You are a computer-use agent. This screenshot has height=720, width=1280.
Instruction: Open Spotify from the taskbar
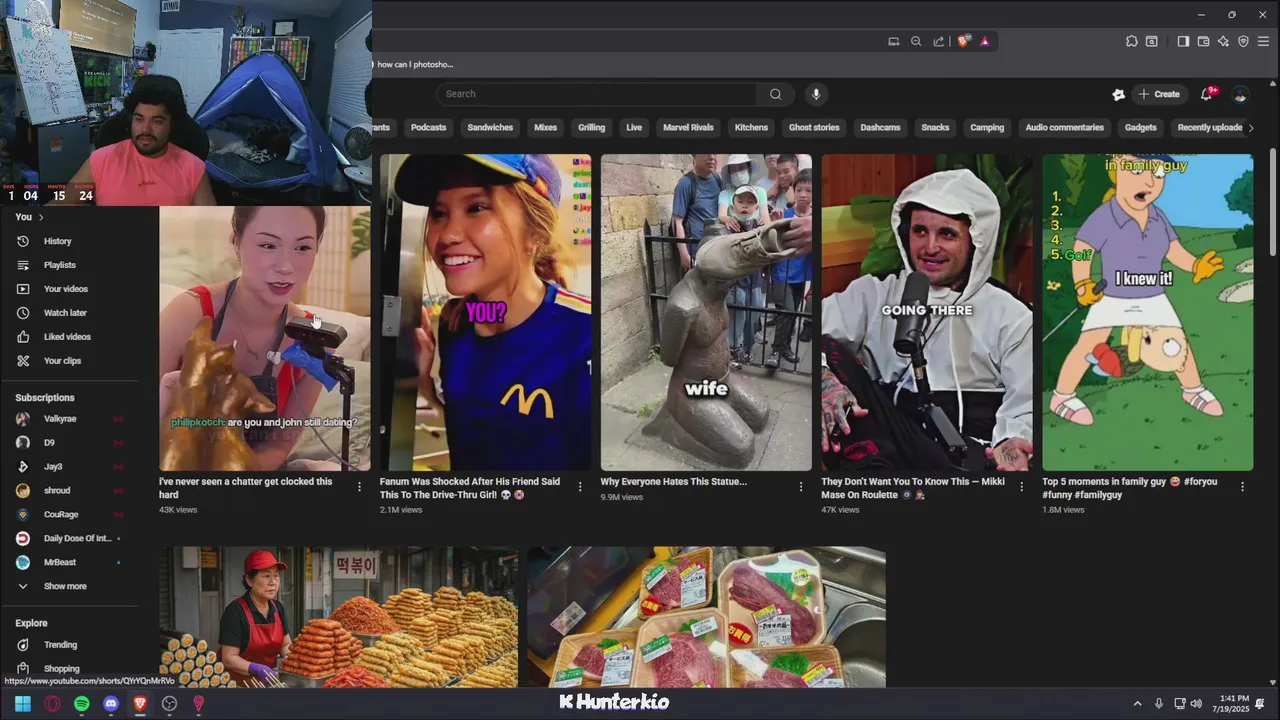(x=82, y=704)
